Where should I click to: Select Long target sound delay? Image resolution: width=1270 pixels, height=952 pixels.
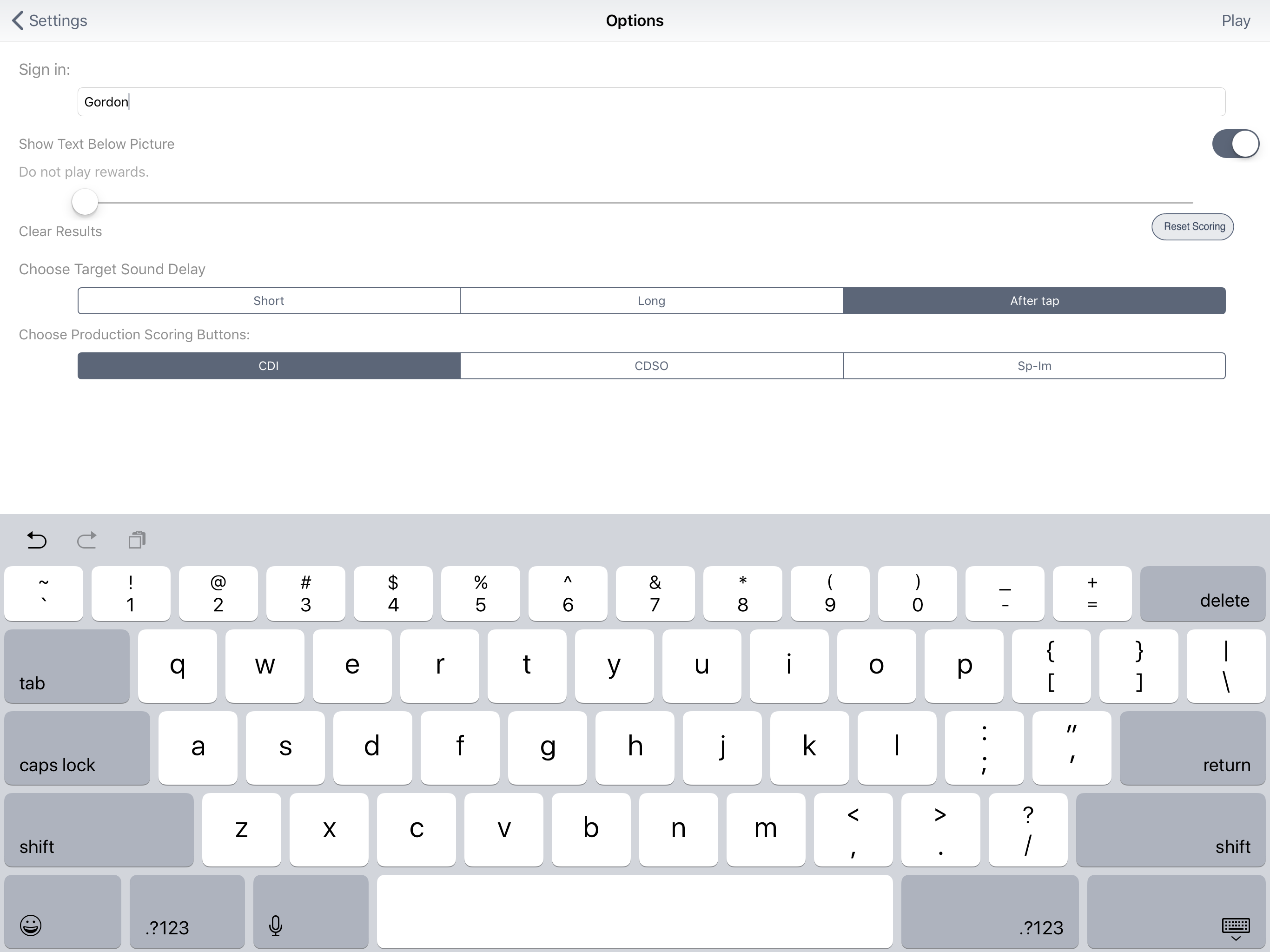pos(651,301)
